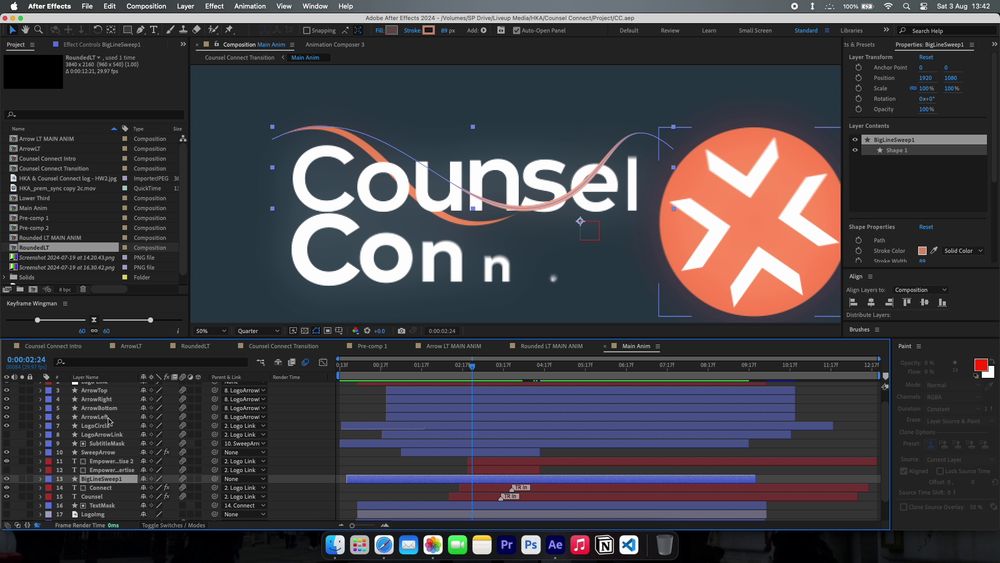Expand the ArrowRight layer properties

[40, 399]
